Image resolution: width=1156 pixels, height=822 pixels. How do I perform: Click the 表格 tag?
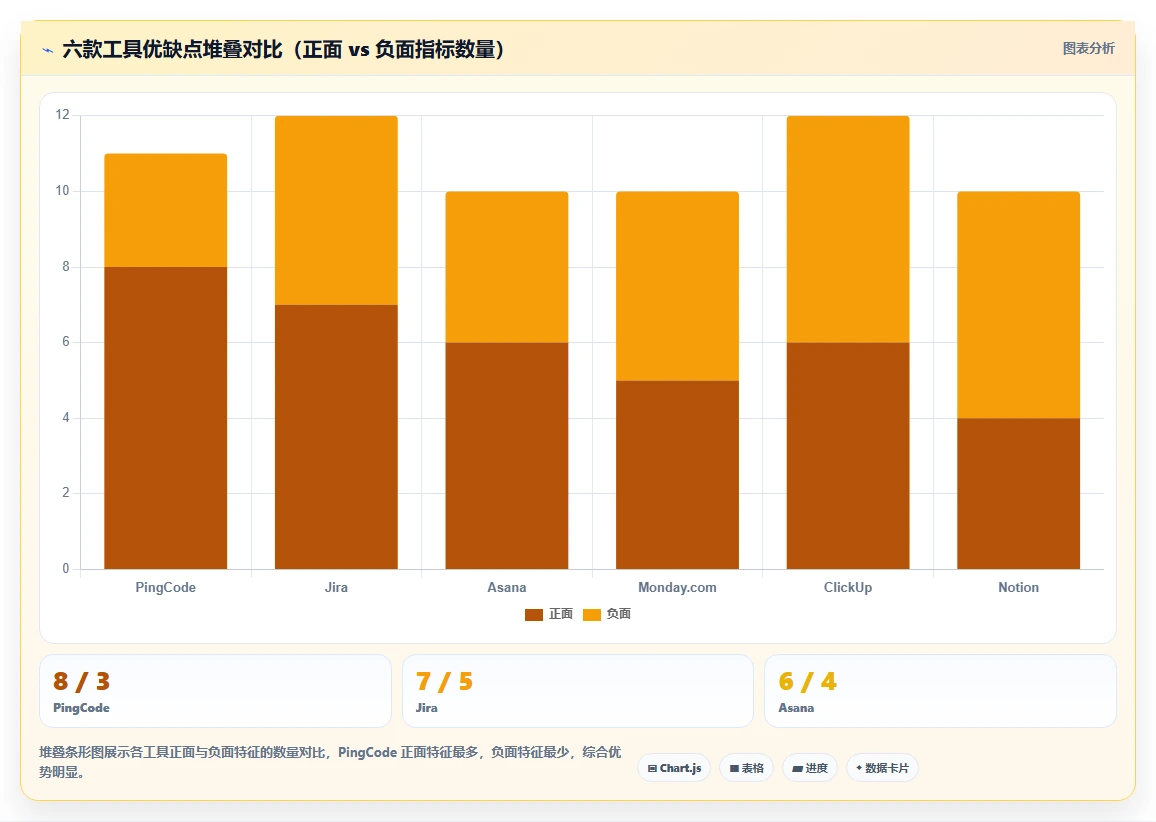click(x=746, y=768)
